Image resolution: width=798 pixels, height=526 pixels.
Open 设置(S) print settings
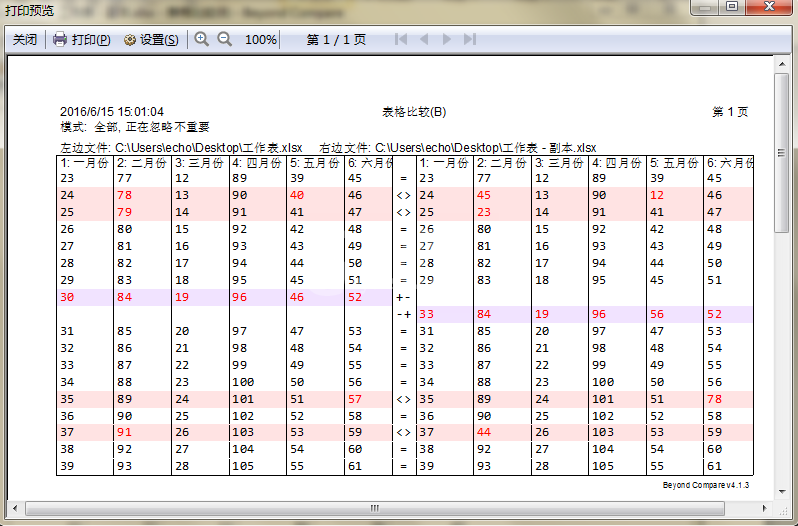(x=159, y=40)
